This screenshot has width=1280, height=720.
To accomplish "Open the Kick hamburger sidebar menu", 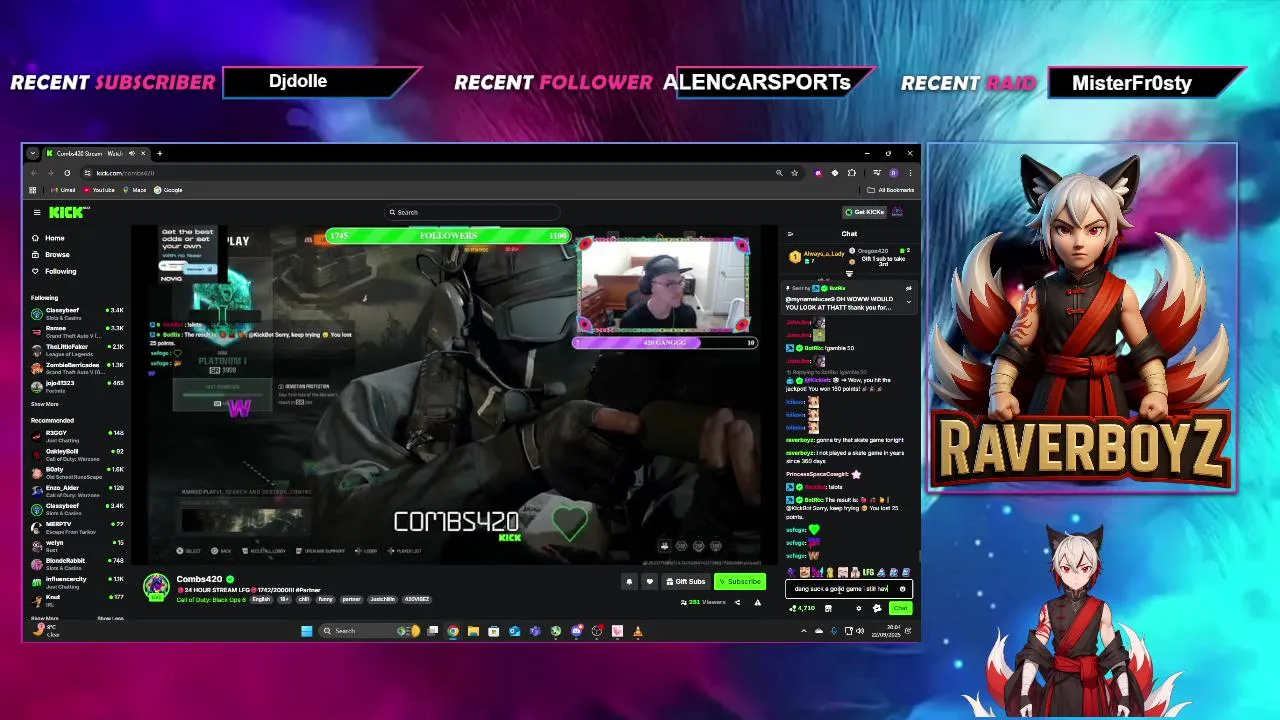I will coord(37,212).
